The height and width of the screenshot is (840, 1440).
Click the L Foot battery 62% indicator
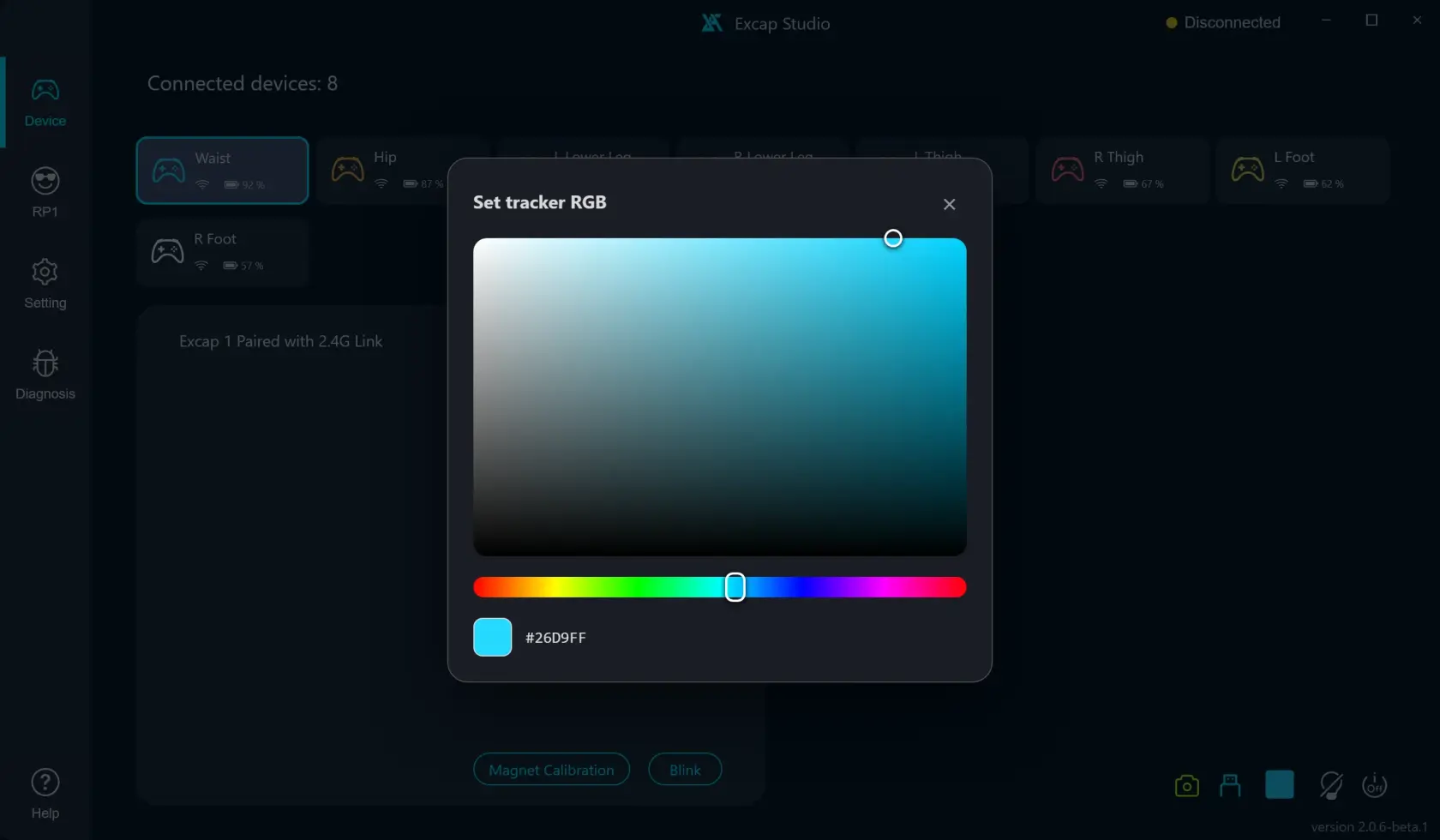1323,183
